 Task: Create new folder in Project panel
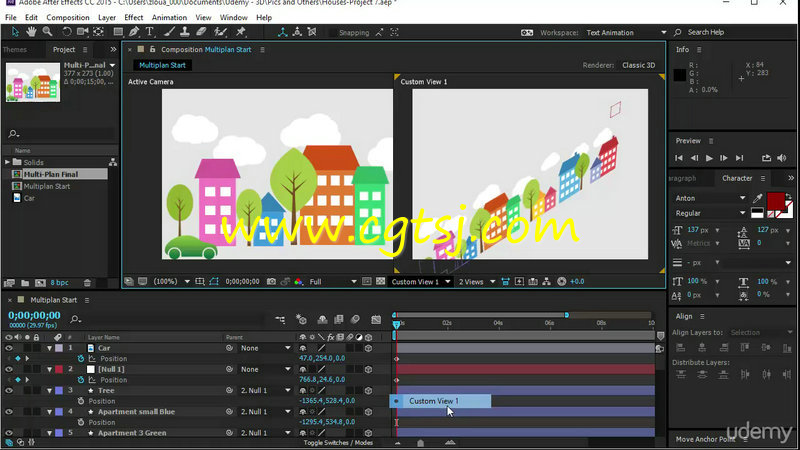25,283
